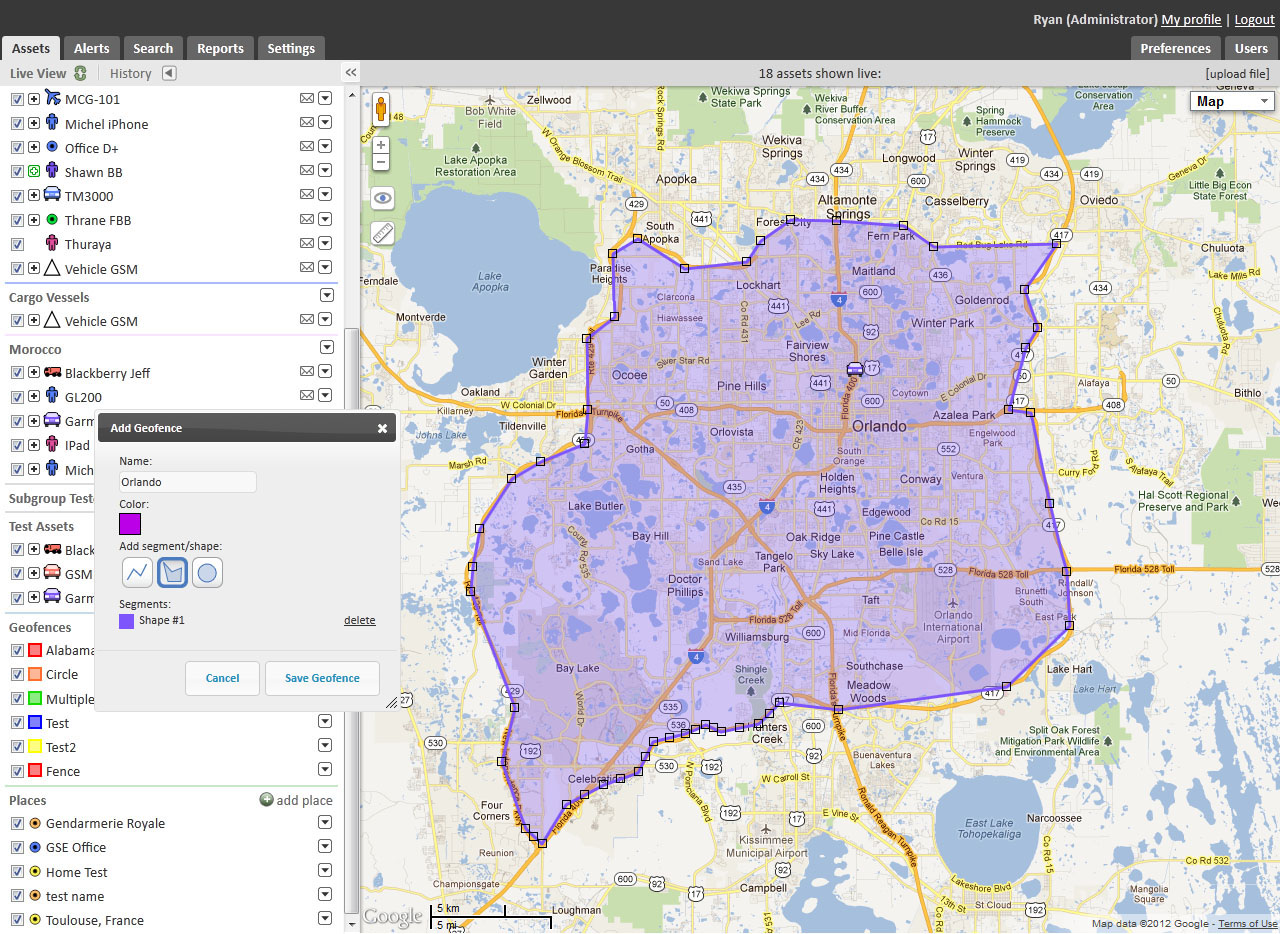1280x934 pixels.
Task: Open the Preferences tab
Action: coord(1176,48)
